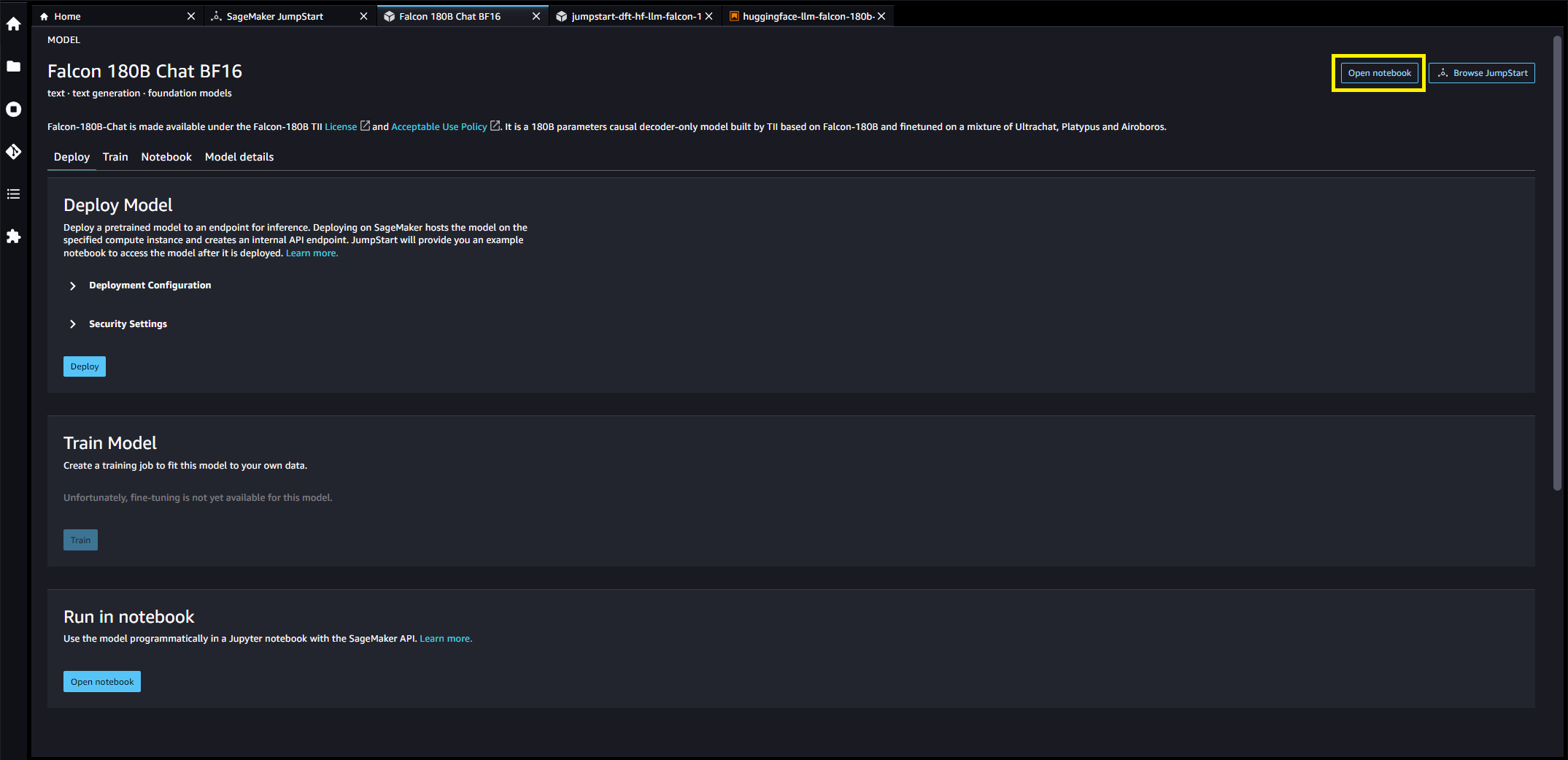1568x760 pixels.
Task: Click the Falcon 180B Chat BF16 heading
Action: 144,71
